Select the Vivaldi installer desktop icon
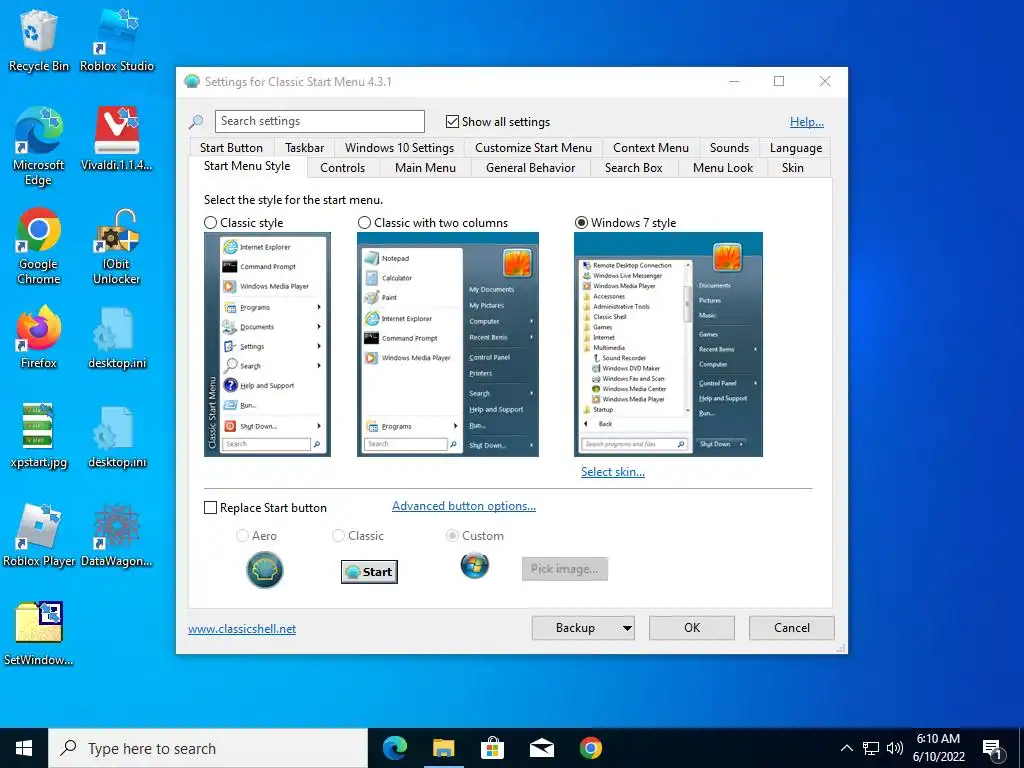The width and height of the screenshot is (1024, 768). coord(116,138)
